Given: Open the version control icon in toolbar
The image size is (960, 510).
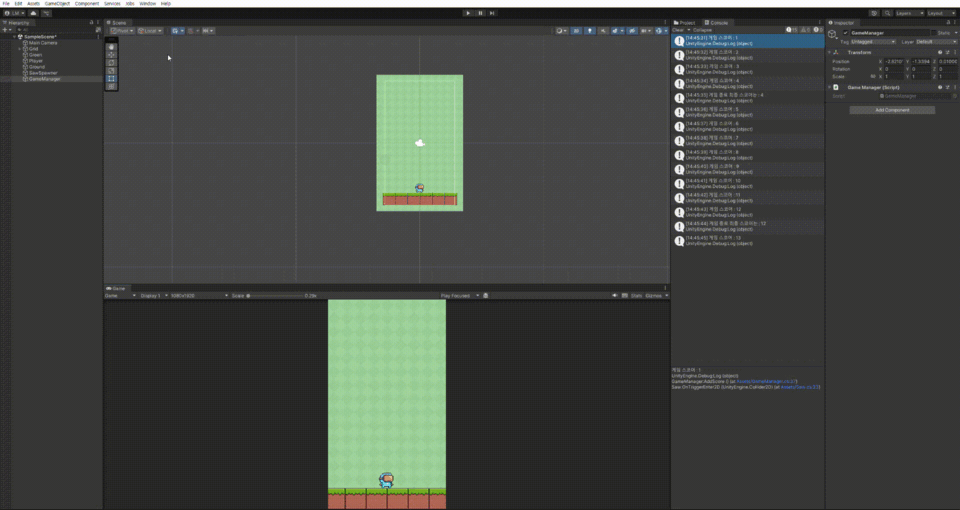Looking at the screenshot, I should coord(47,13).
